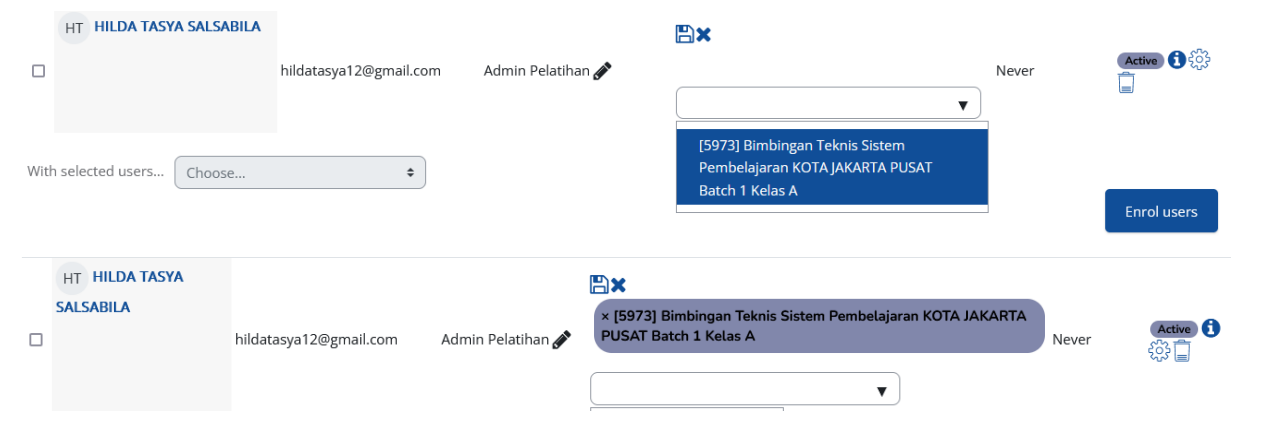Screen dimensions: 1281x445
Task: Open enrolment settings gear in the upper row
Action: [1199, 60]
